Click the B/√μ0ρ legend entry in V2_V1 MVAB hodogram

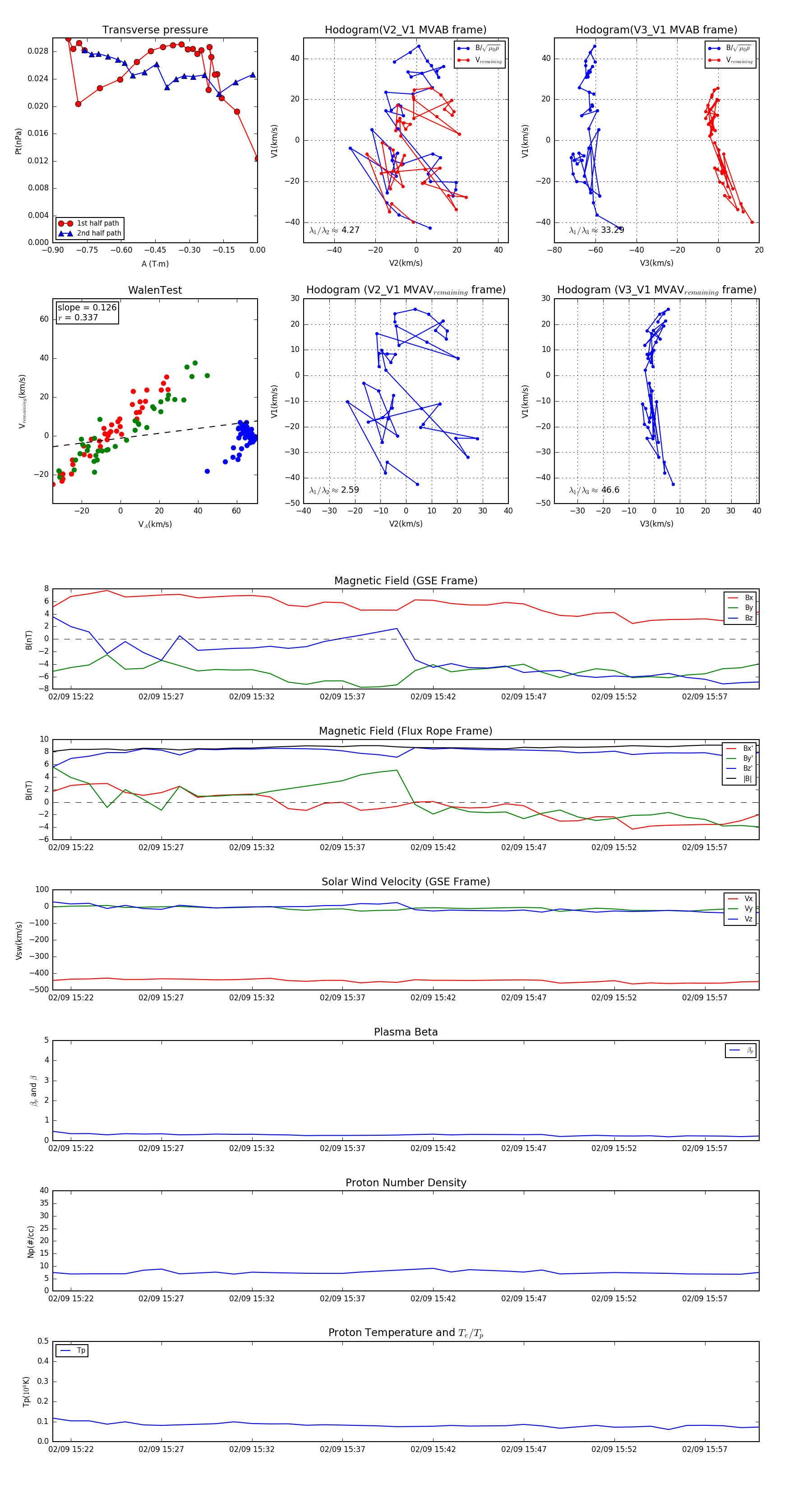pyautogui.click(x=479, y=49)
